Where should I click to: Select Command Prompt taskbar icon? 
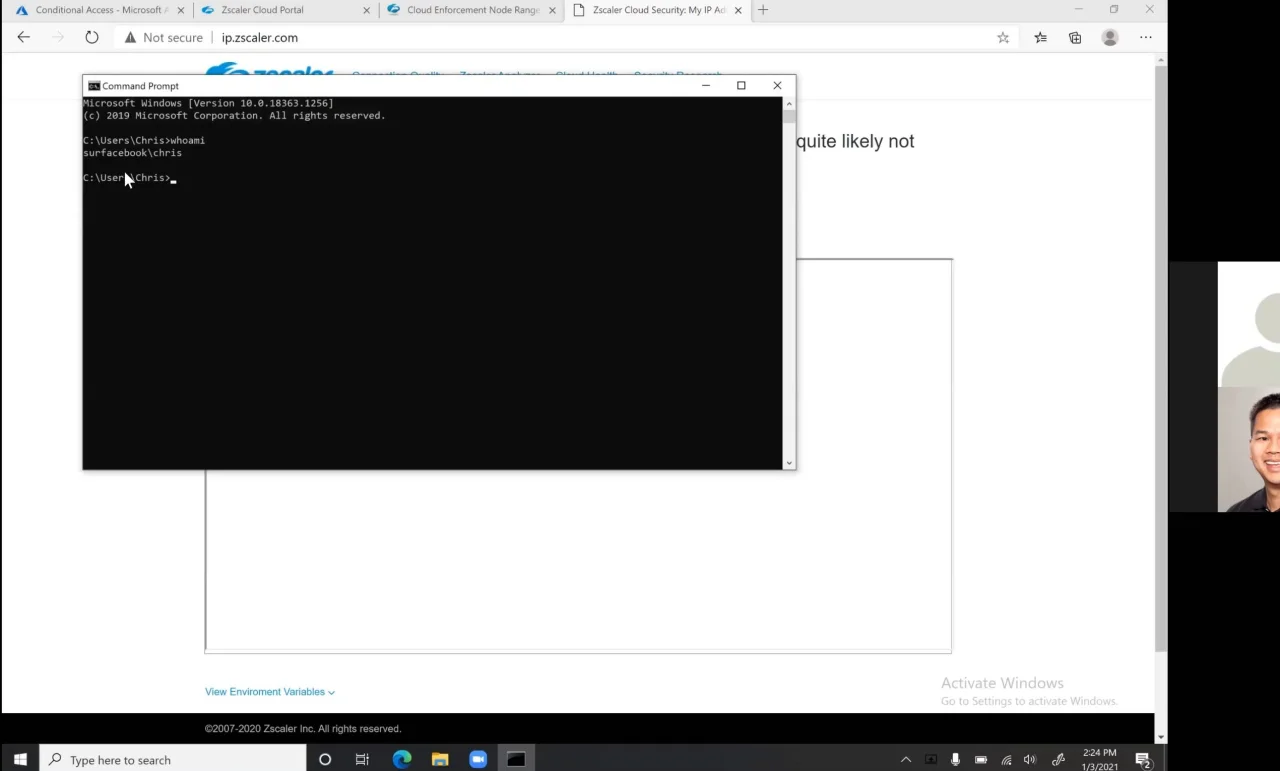click(x=516, y=759)
